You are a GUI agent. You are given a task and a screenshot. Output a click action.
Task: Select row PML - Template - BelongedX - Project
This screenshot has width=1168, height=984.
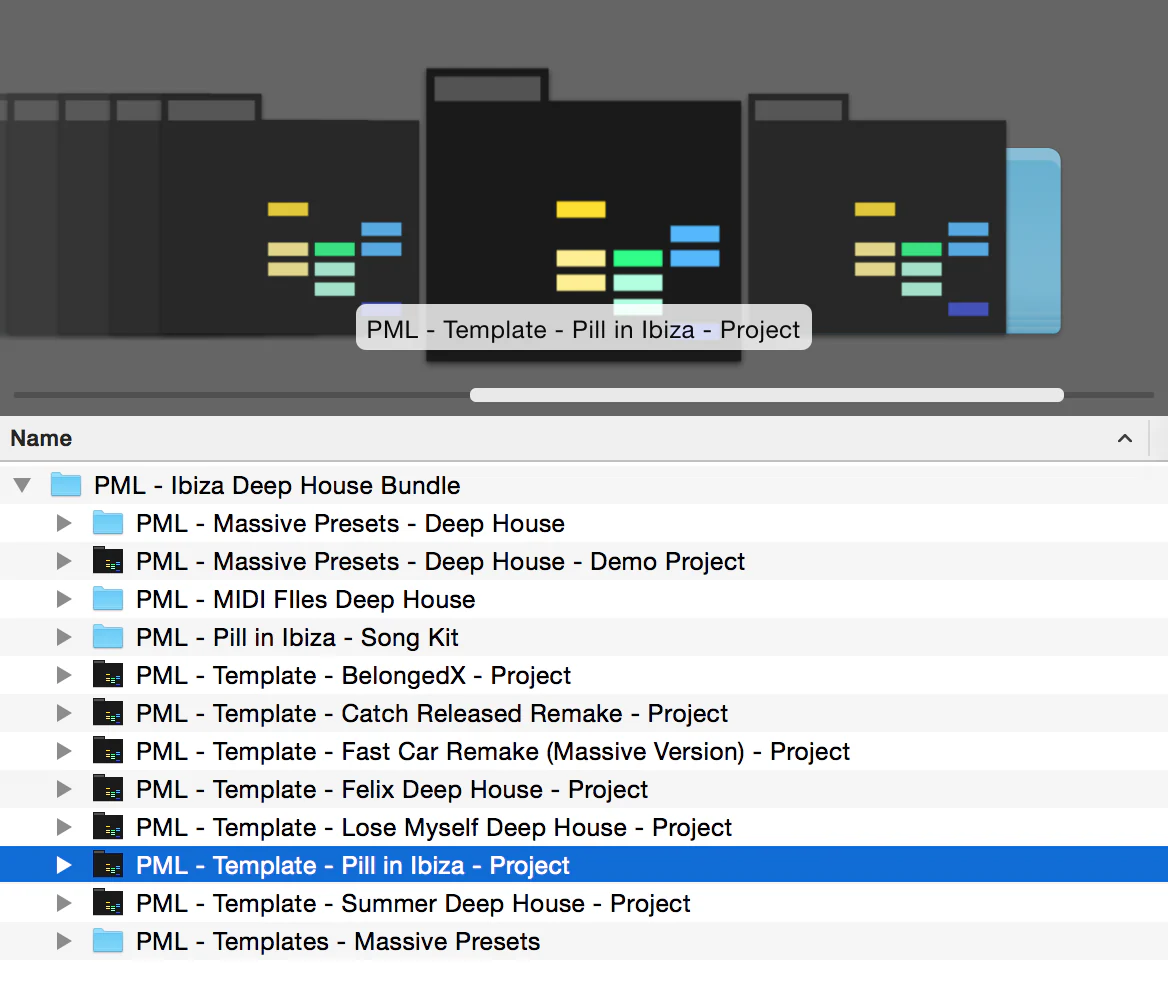tap(584, 676)
